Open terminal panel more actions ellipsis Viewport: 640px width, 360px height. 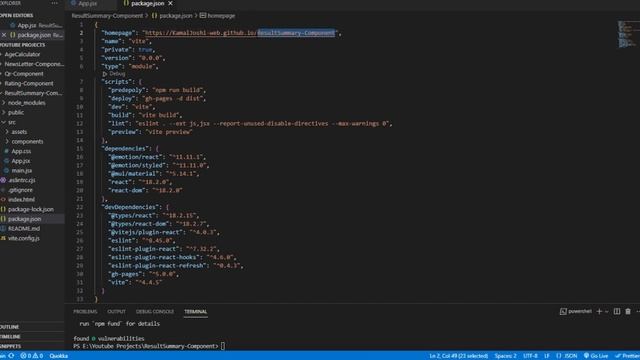[638, 311]
